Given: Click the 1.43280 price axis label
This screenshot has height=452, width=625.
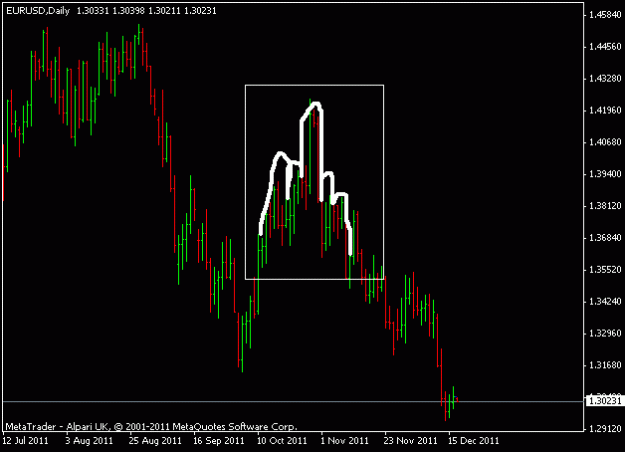Looking at the screenshot, I should [605, 79].
